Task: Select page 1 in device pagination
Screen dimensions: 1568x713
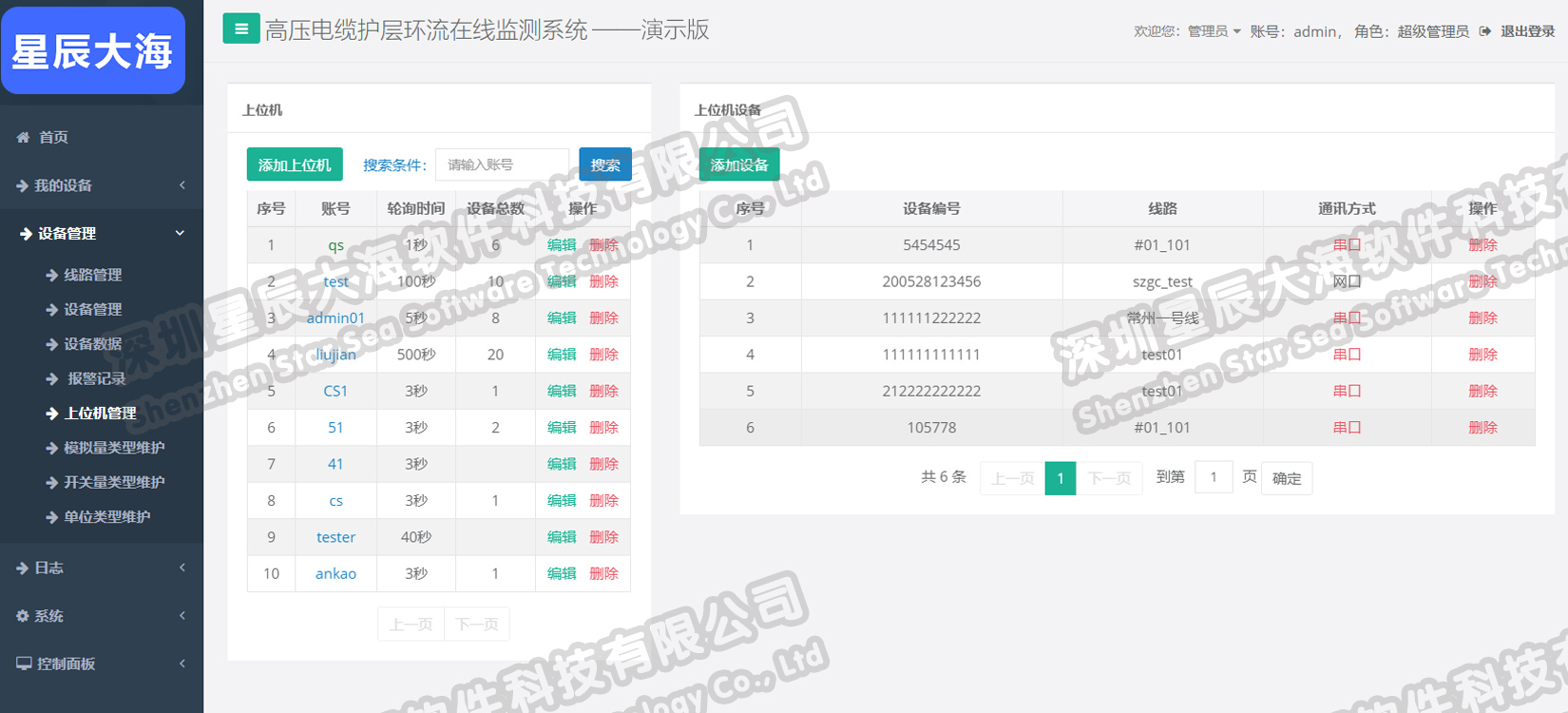Action: click(1061, 478)
